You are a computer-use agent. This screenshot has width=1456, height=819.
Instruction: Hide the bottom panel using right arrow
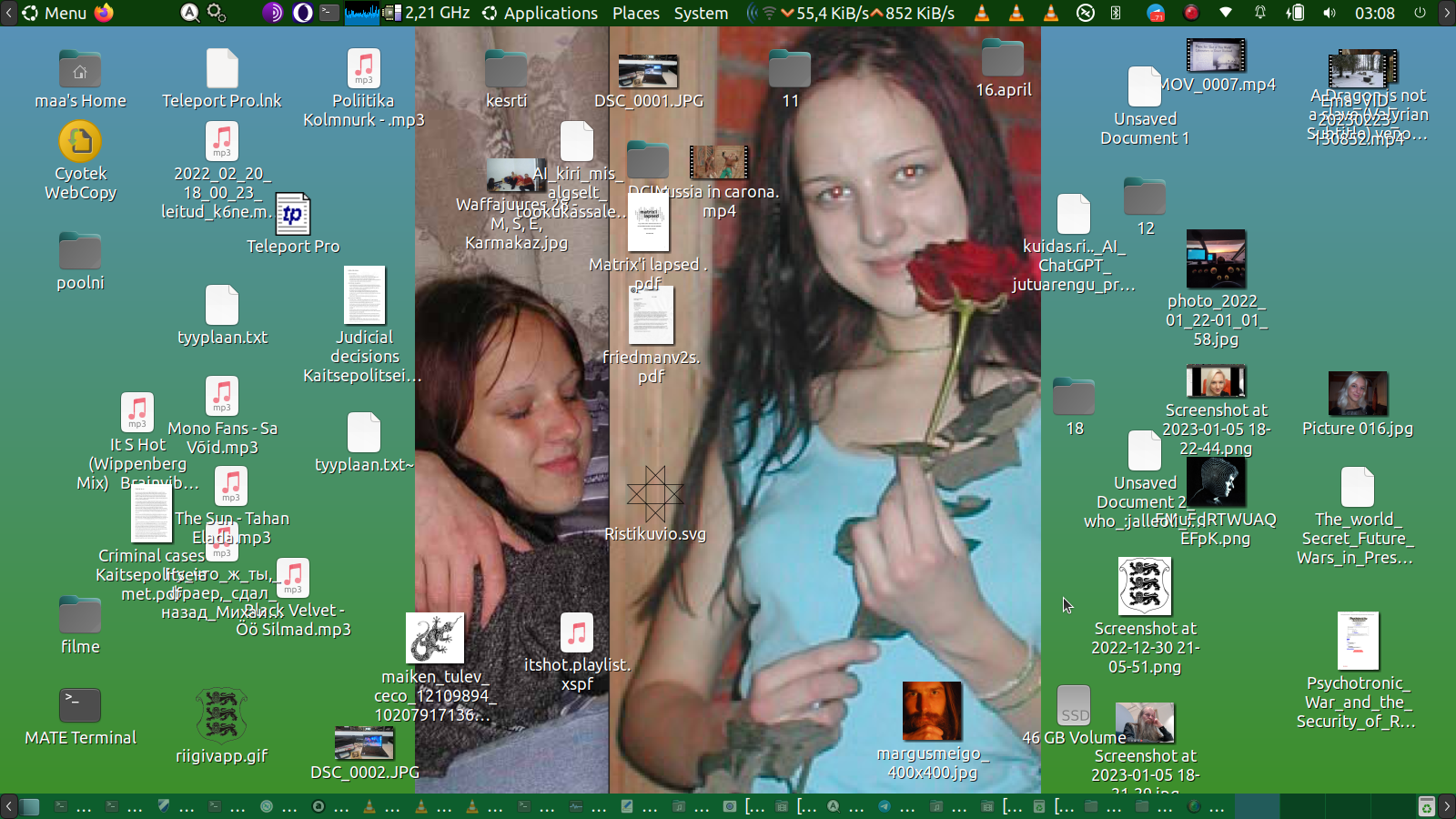click(1447, 806)
